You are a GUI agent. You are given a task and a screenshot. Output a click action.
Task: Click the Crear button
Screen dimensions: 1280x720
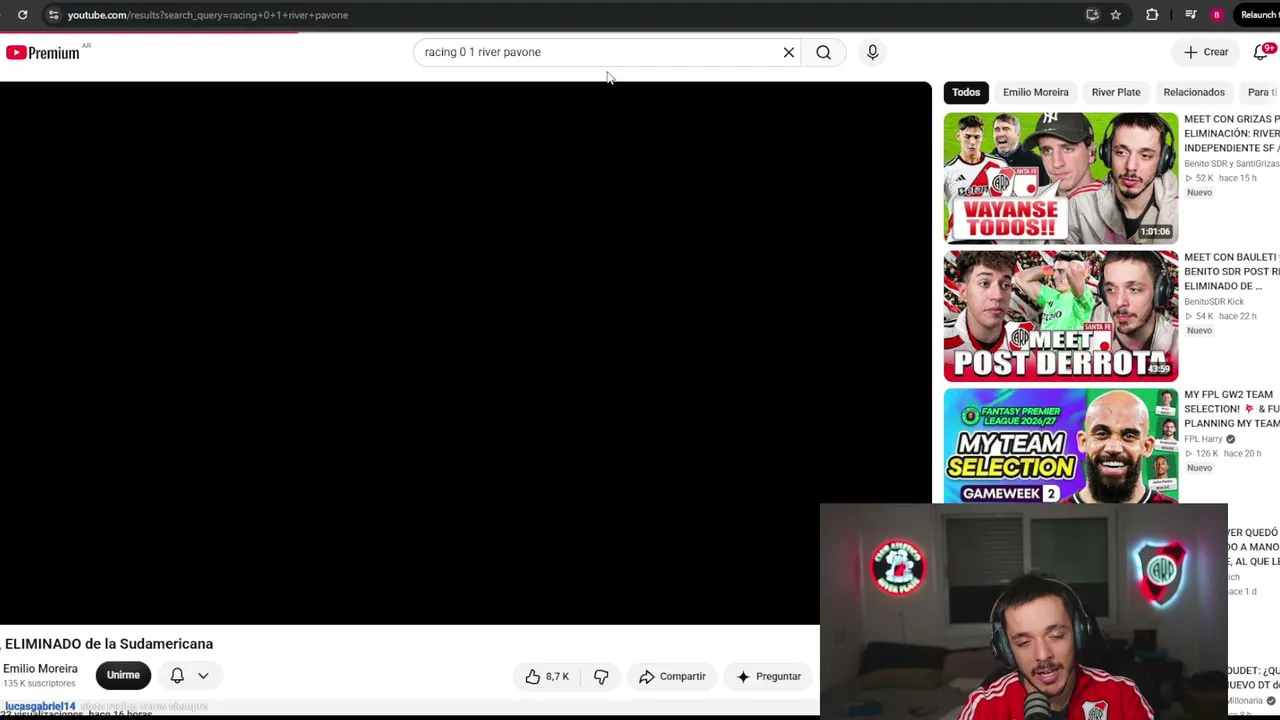[x=1206, y=52]
